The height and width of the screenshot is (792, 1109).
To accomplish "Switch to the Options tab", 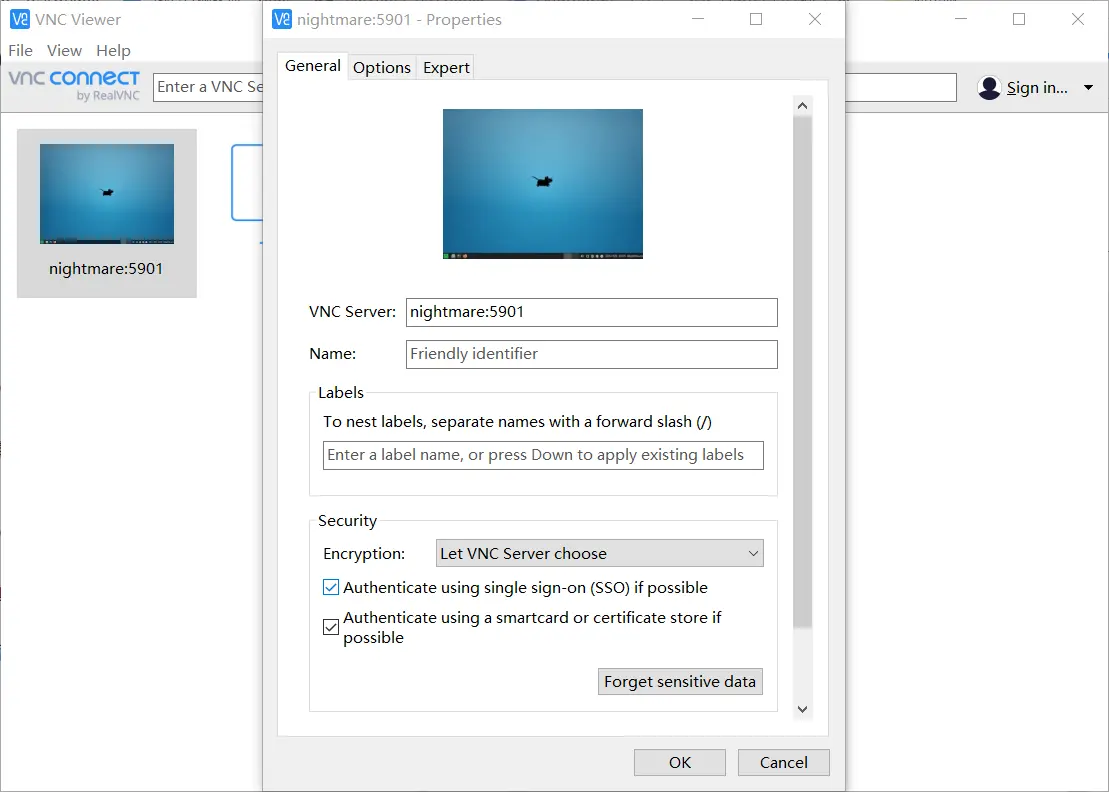I will [x=382, y=67].
